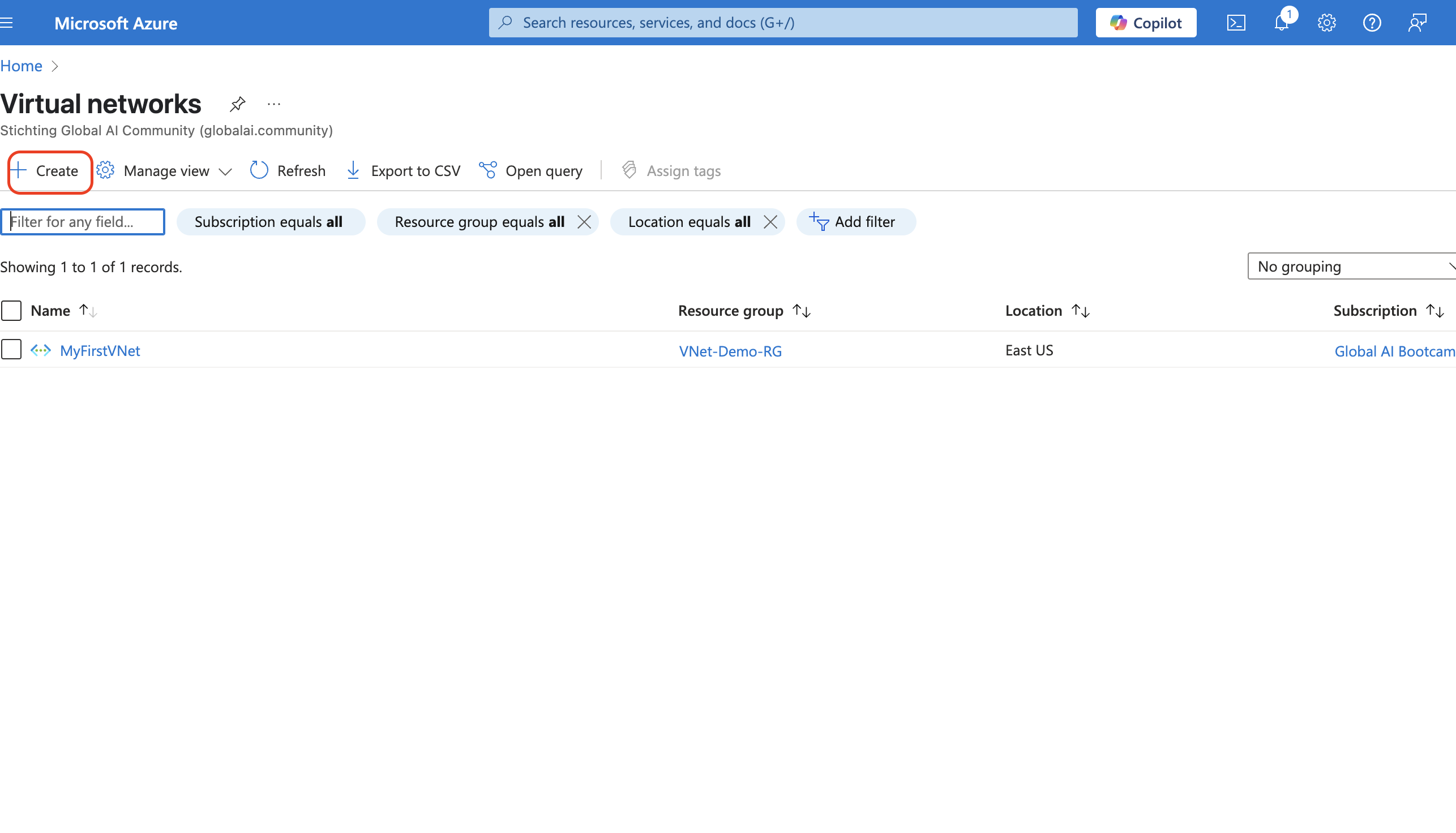Create a new virtual network

click(46, 170)
